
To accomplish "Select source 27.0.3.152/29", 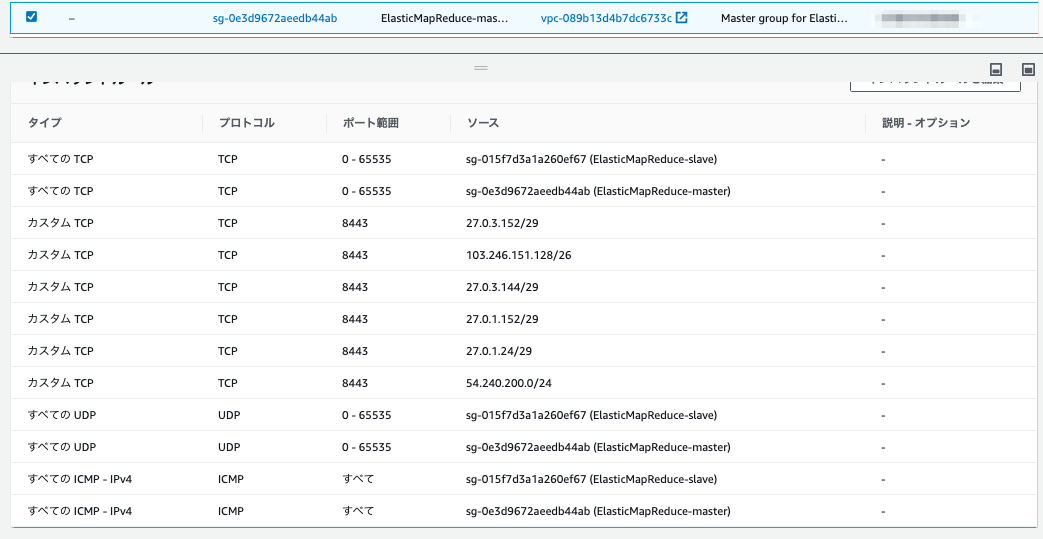I will point(502,224).
